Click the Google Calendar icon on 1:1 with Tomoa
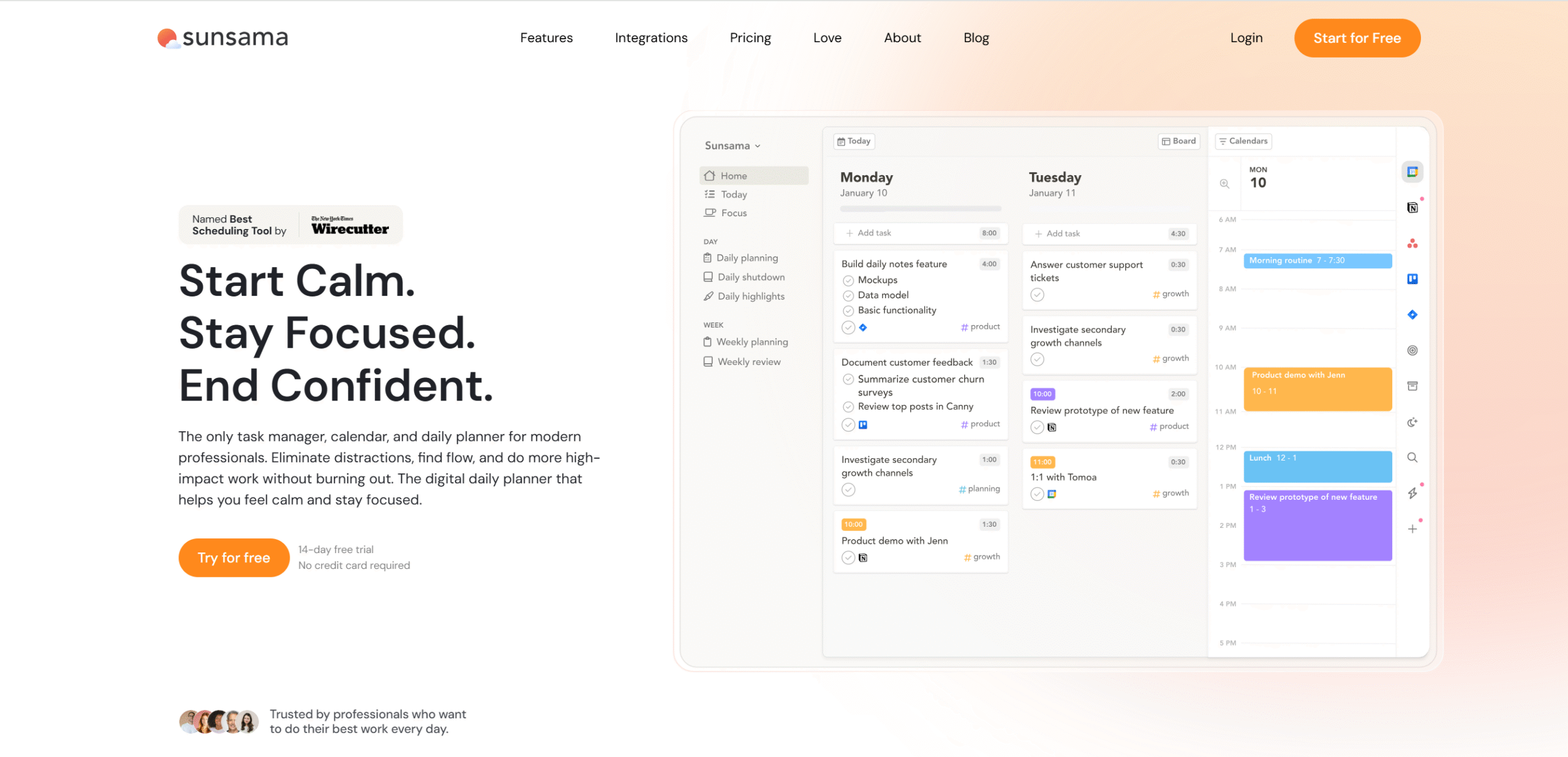Screen dimensions: 1568x757 click(x=1052, y=494)
